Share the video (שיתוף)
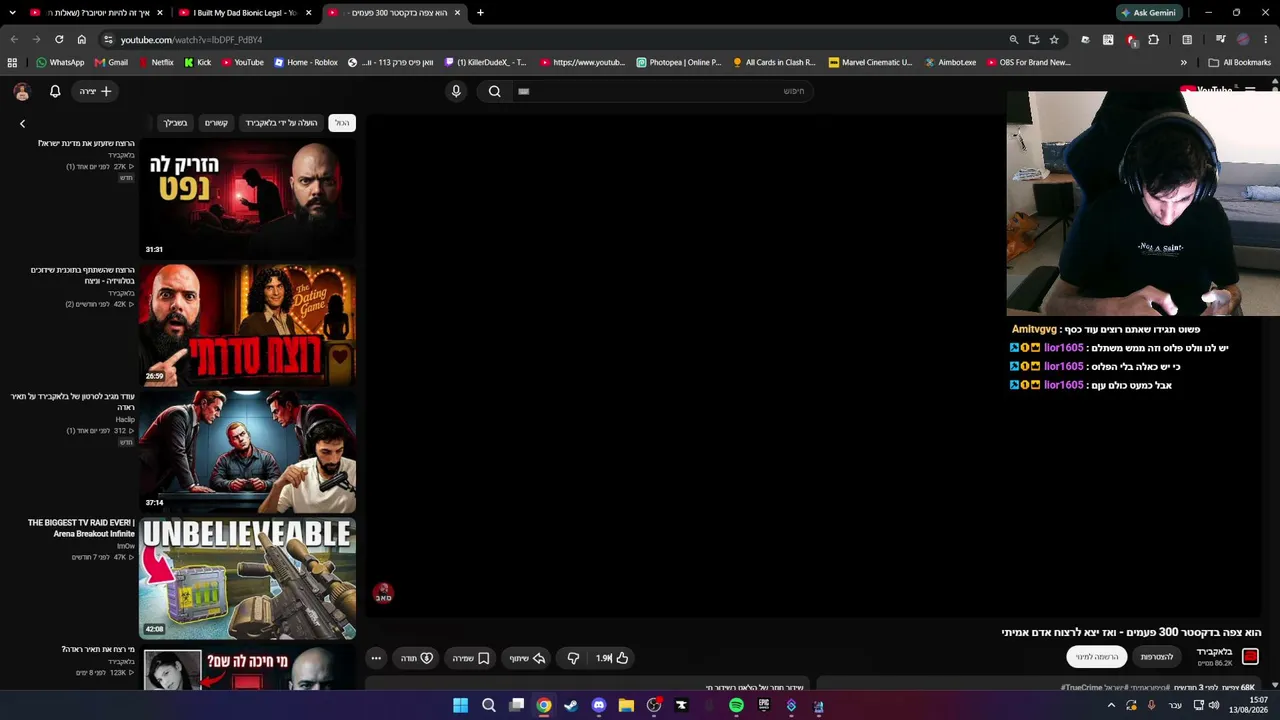The image size is (1280, 720). point(527,658)
